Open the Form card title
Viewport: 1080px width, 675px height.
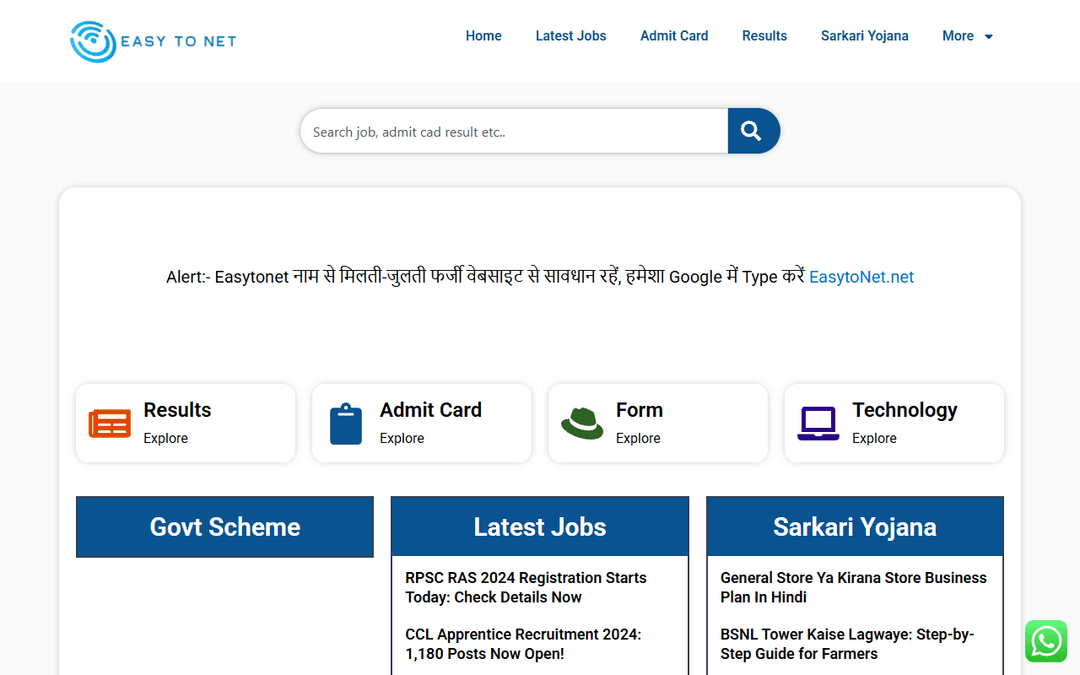639,410
